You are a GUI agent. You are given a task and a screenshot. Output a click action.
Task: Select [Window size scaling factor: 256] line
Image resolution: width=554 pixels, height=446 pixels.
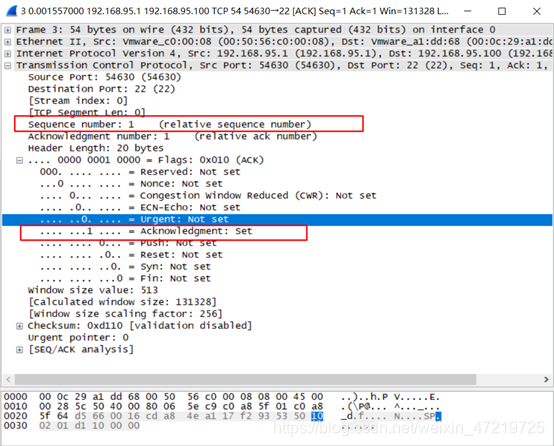[x=125, y=314]
